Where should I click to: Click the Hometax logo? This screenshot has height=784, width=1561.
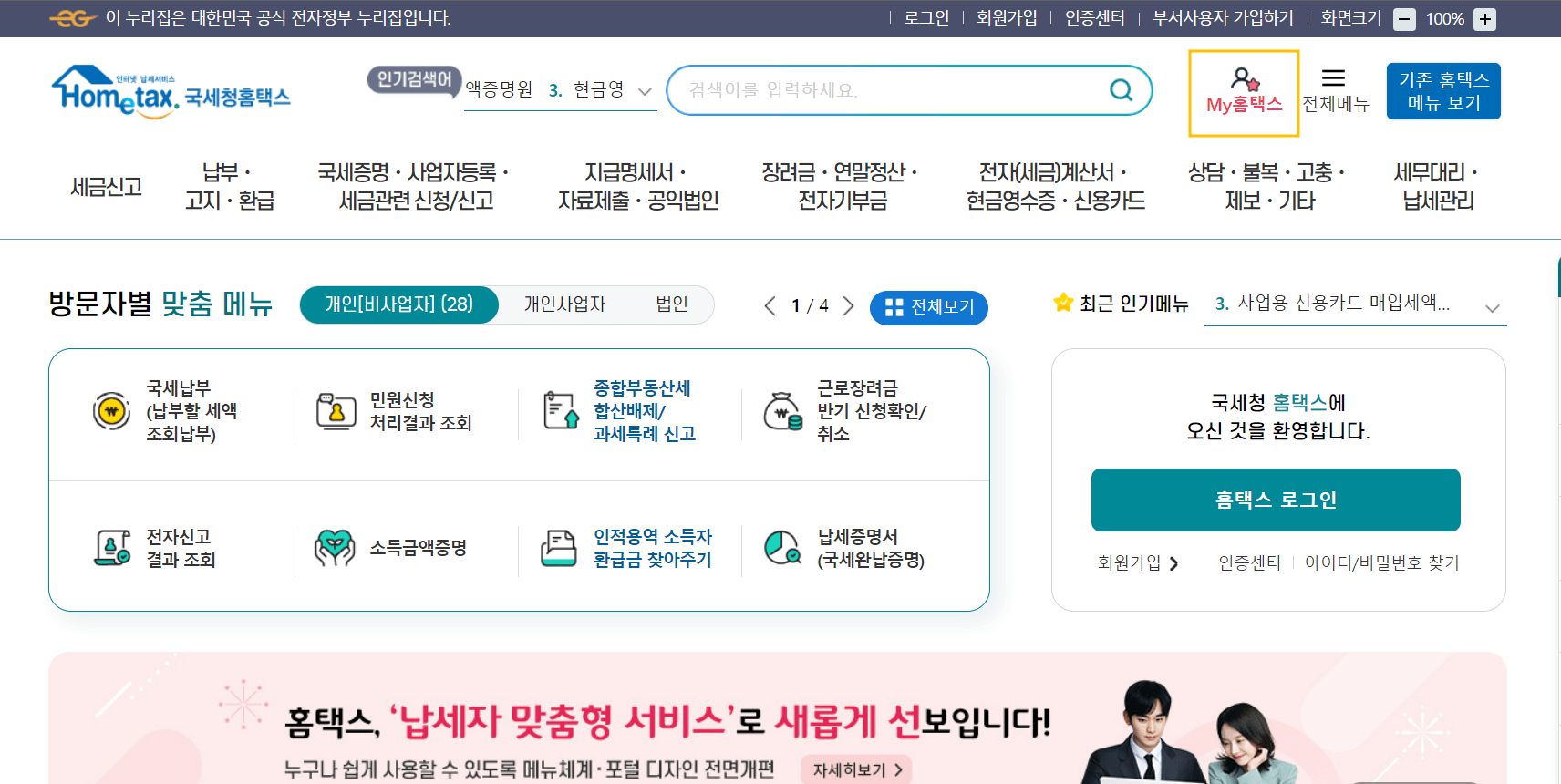point(171,91)
